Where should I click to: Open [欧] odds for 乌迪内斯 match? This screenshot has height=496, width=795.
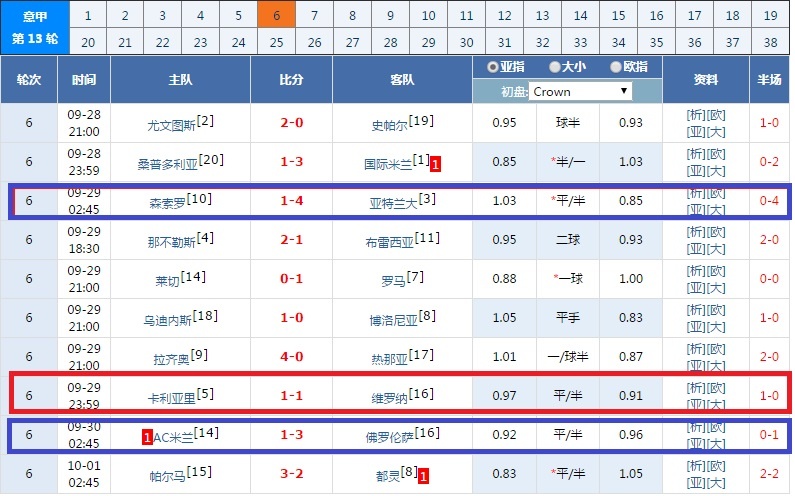point(716,310)
